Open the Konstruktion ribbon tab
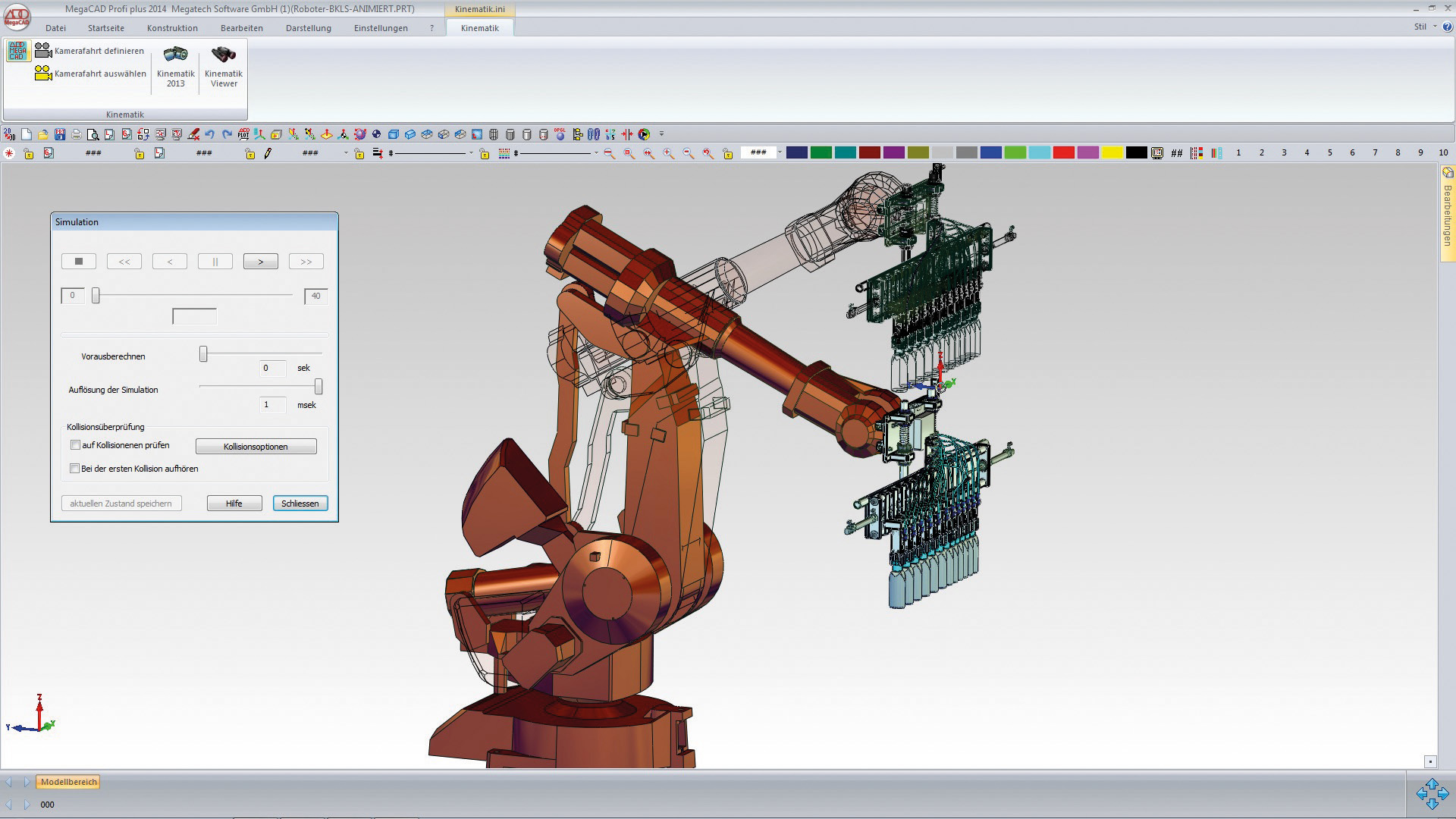 pos(172,28)
